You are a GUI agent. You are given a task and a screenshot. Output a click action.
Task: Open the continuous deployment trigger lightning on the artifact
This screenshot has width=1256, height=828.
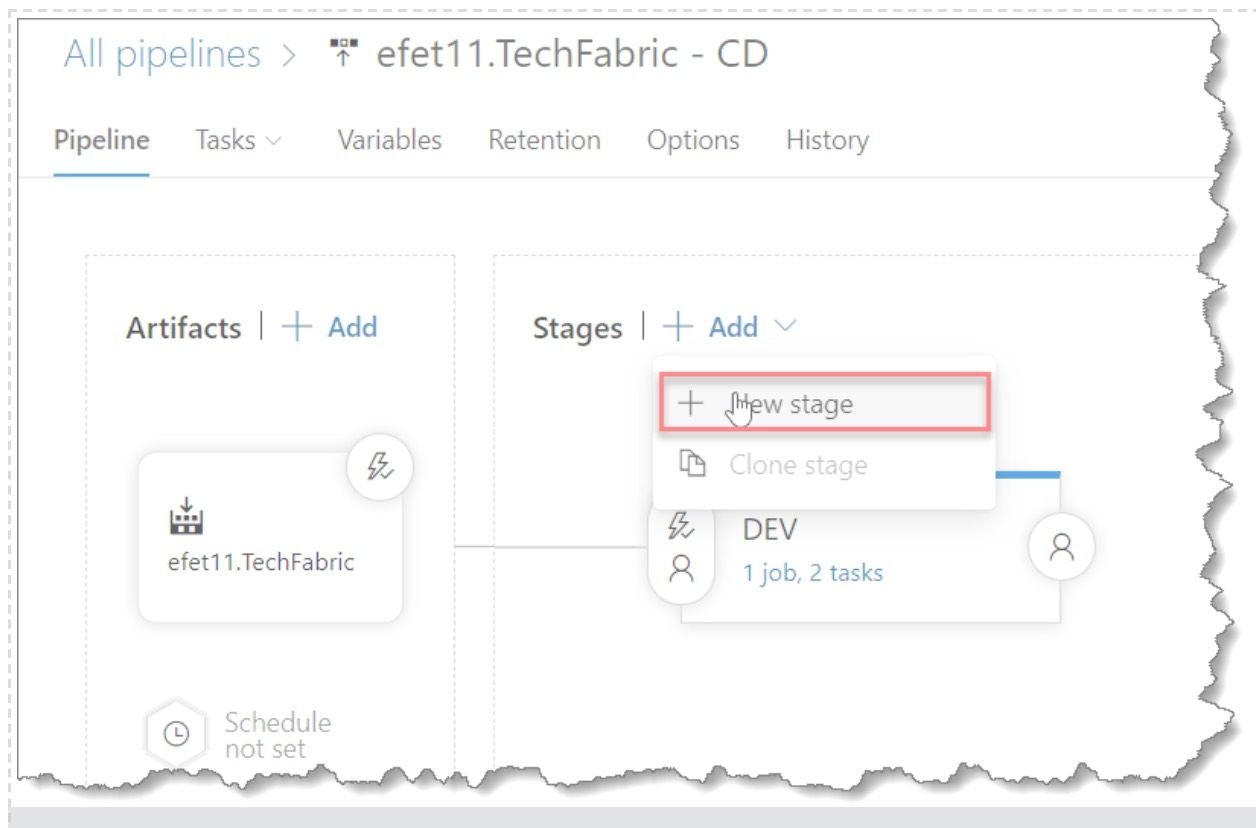click(x=380, y=467)
